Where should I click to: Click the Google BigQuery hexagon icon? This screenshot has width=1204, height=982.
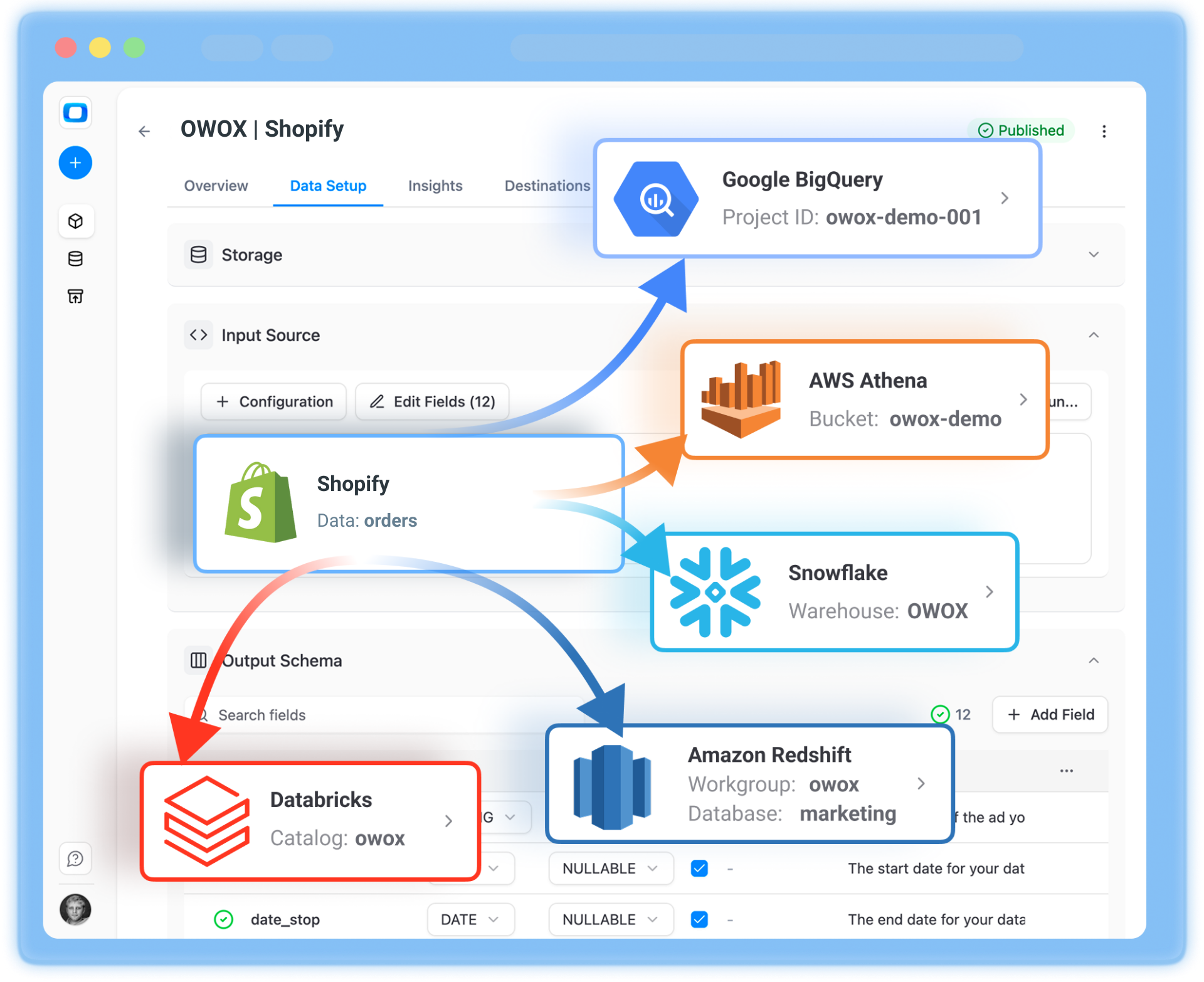(x=655, y=198)
